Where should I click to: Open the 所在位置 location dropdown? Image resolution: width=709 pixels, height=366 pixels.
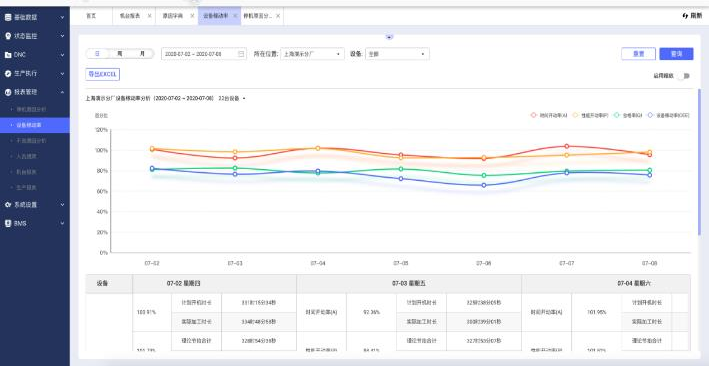pos(312,54)
